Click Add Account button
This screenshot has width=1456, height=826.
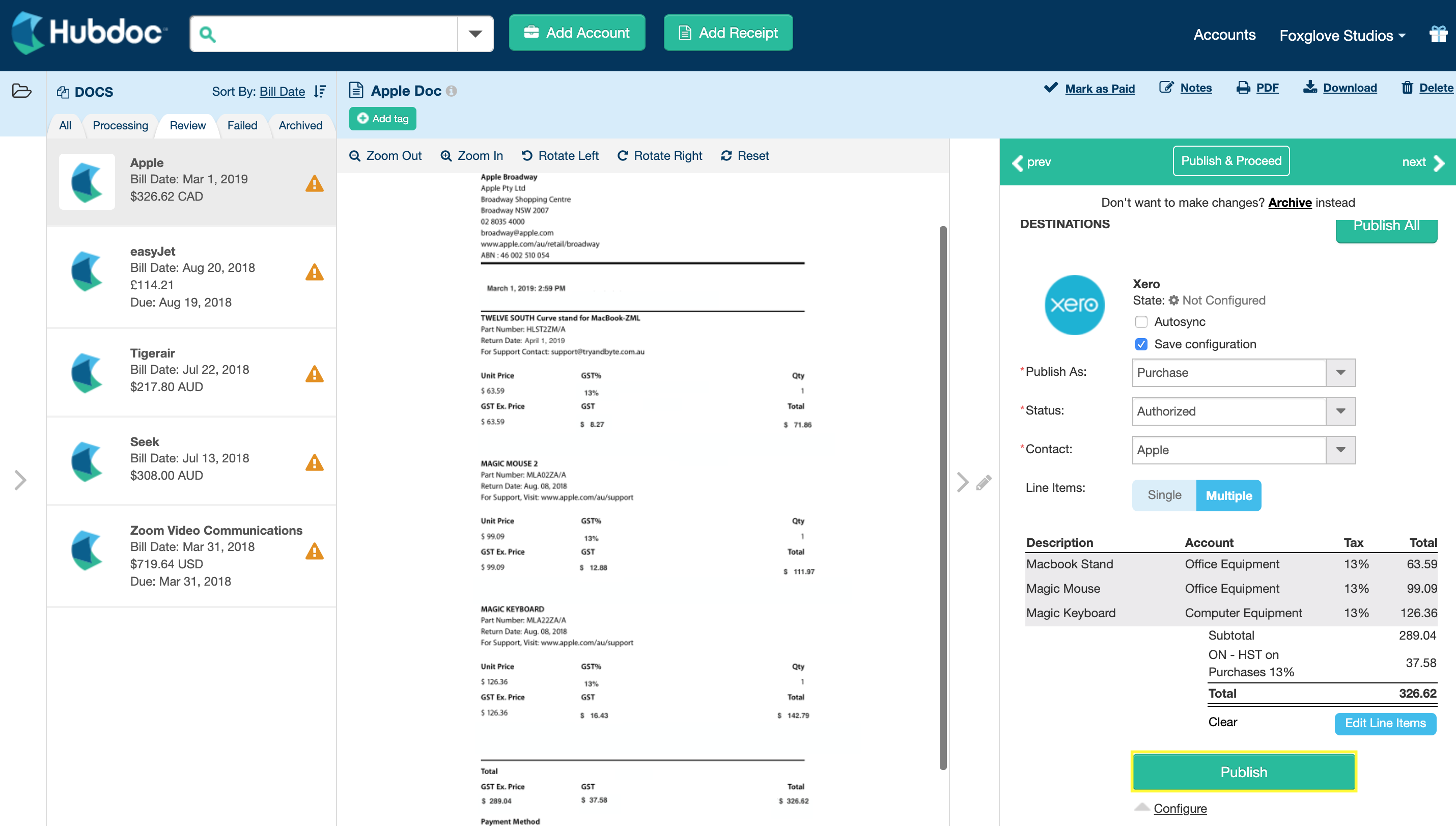[x=577, y=33]
